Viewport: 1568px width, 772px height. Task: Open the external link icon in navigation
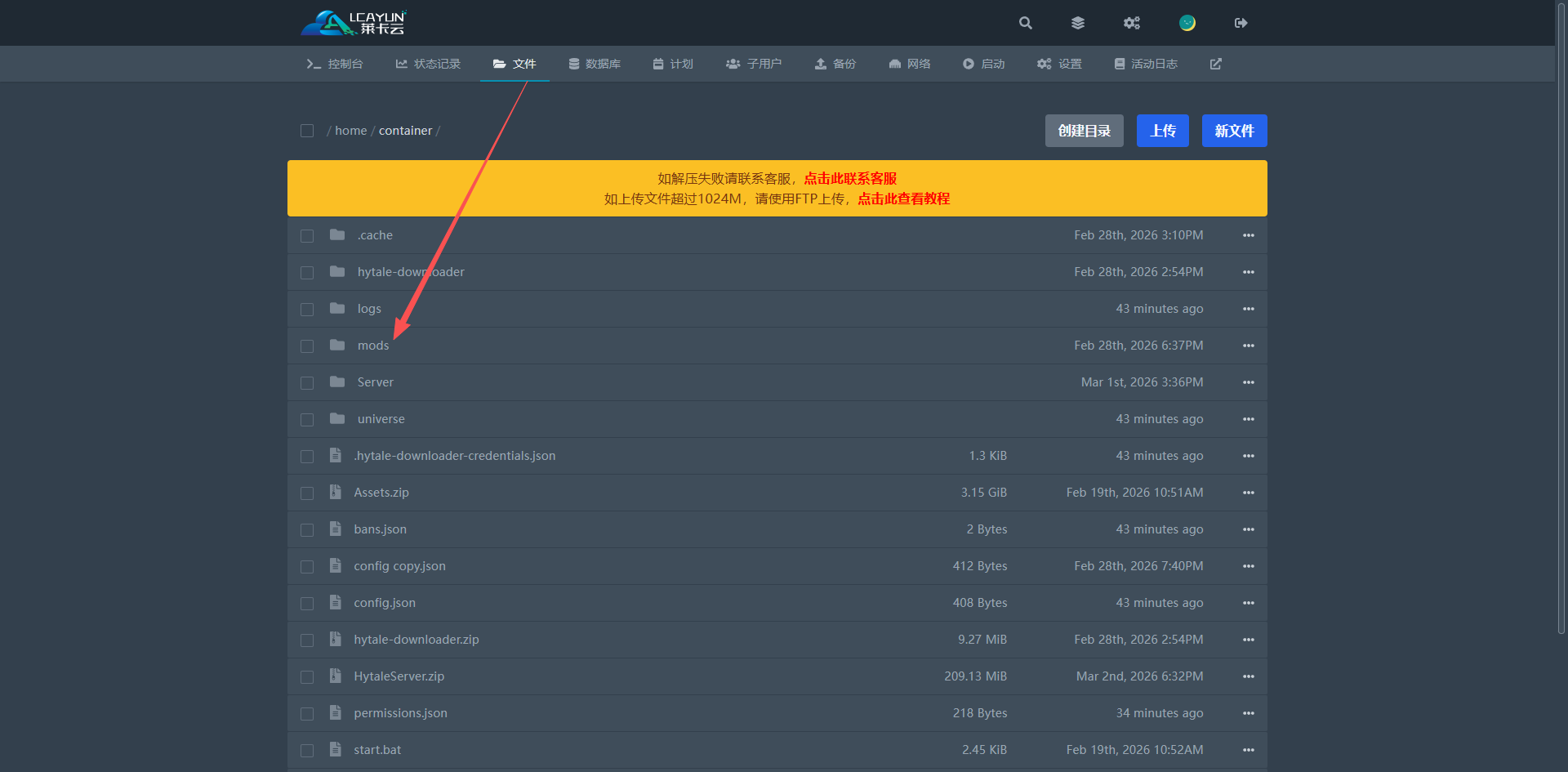coord(1215,64)
